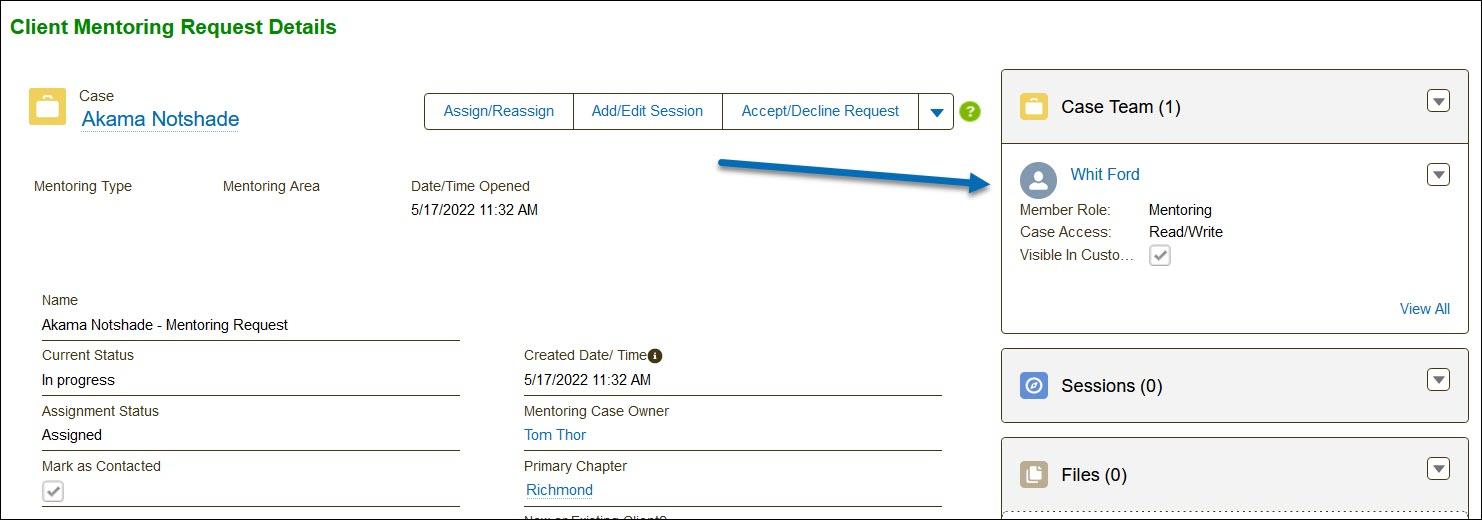Click the yellow Case briefcase icon

48,107
